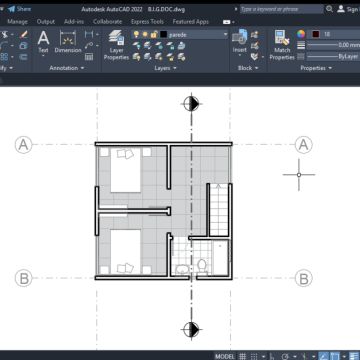Click Thaw All Layers icon

click(x=159, y=57)
